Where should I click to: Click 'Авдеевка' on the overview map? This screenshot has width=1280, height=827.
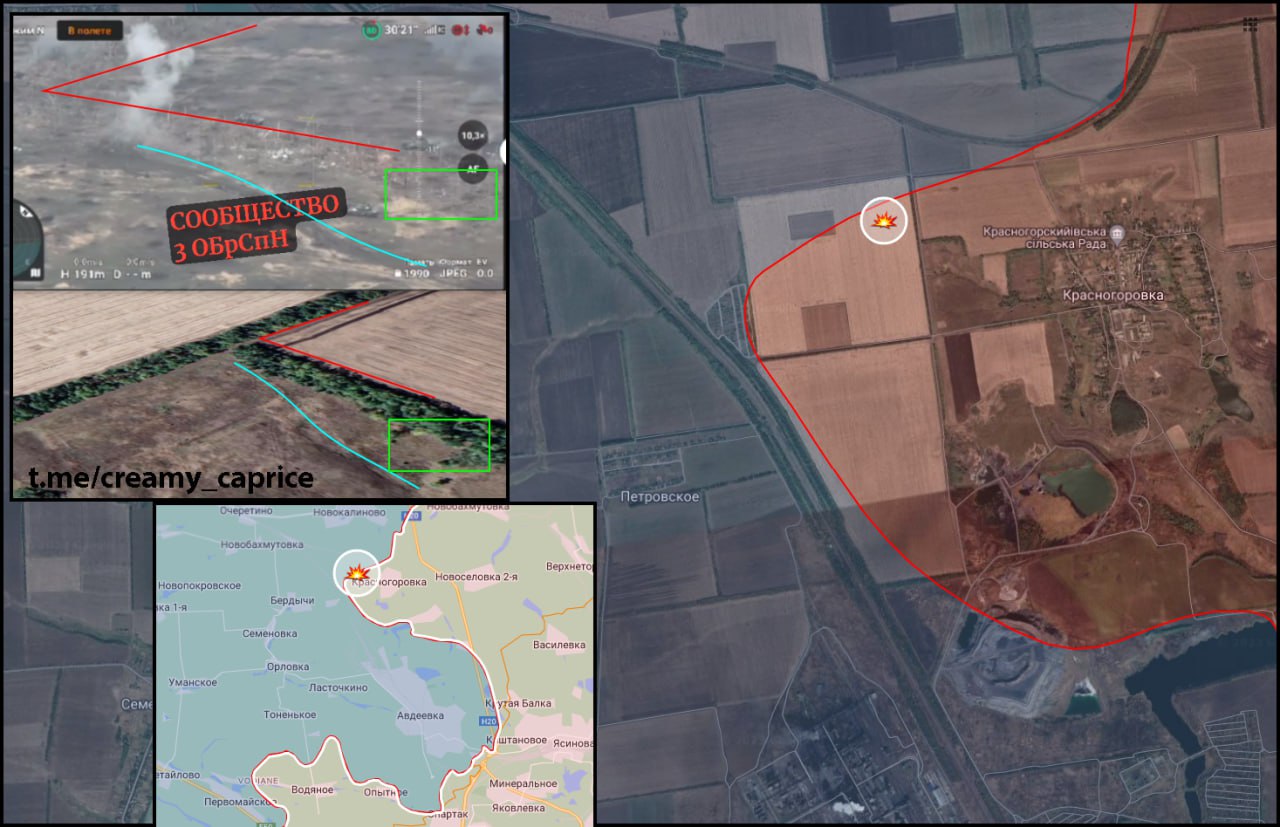coord(420,714)
